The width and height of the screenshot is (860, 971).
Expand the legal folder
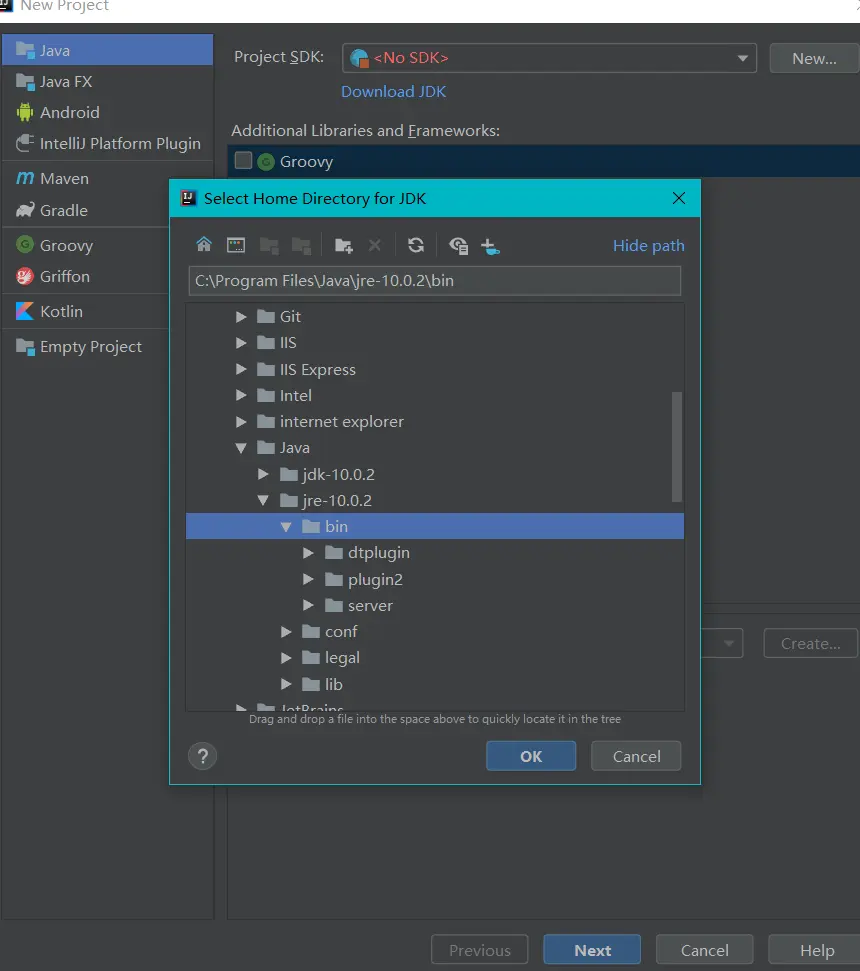286,658
